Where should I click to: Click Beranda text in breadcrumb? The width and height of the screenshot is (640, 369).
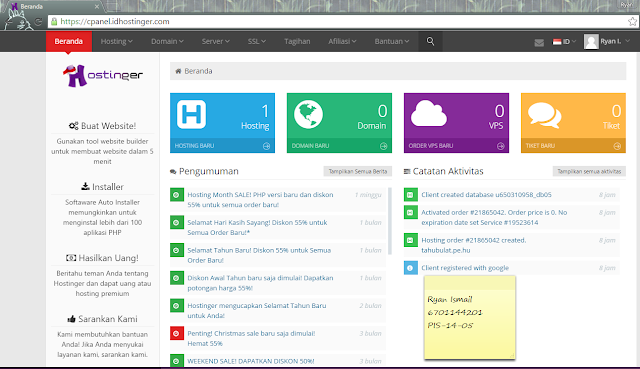click(x=198, y=71)
